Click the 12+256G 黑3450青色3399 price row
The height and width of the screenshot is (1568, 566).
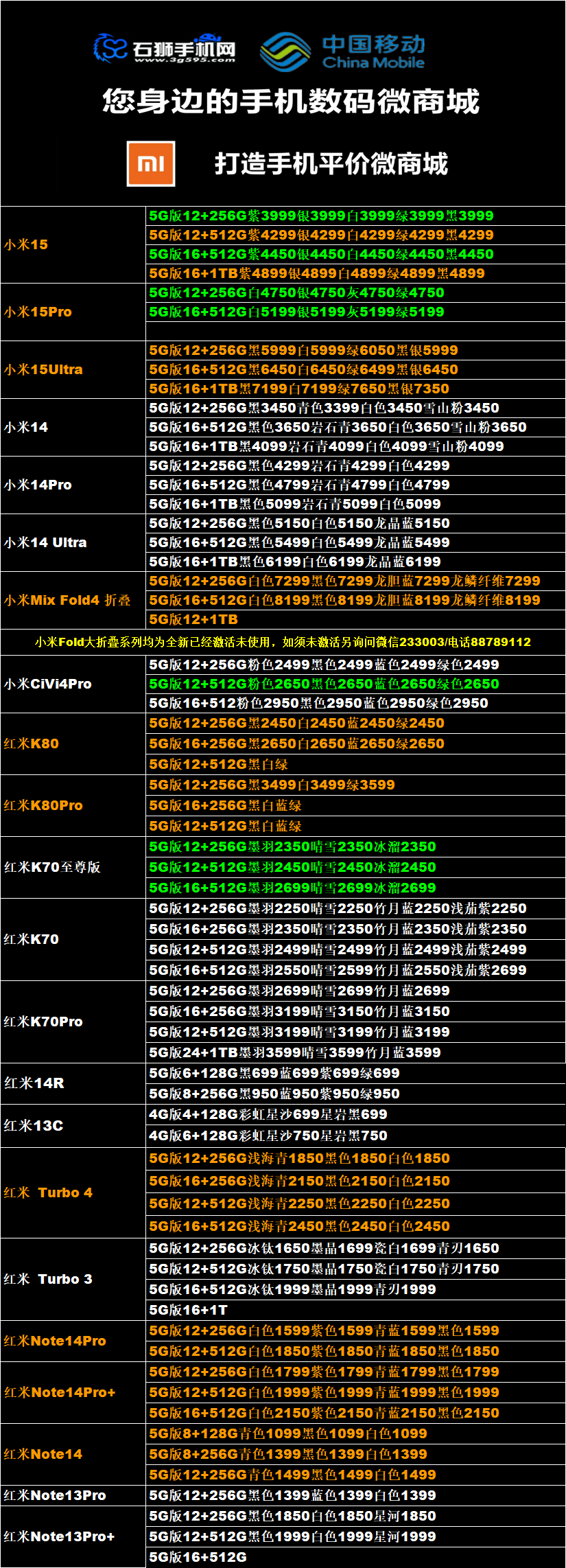point(356,408)
